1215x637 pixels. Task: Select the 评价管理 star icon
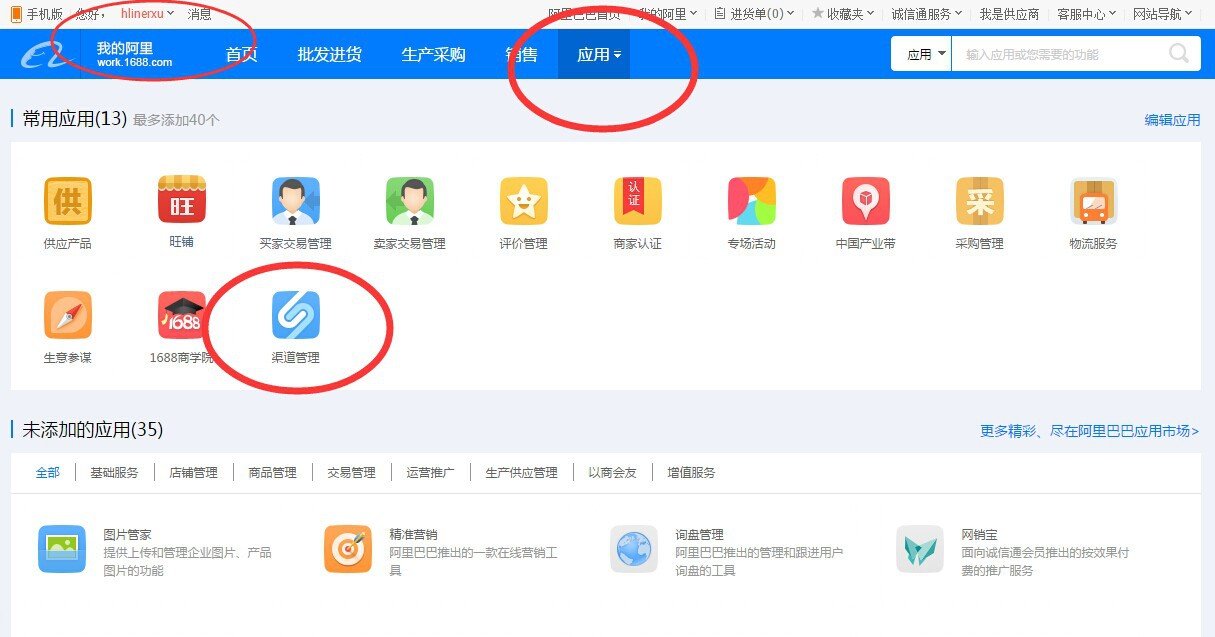click(522, 202)
